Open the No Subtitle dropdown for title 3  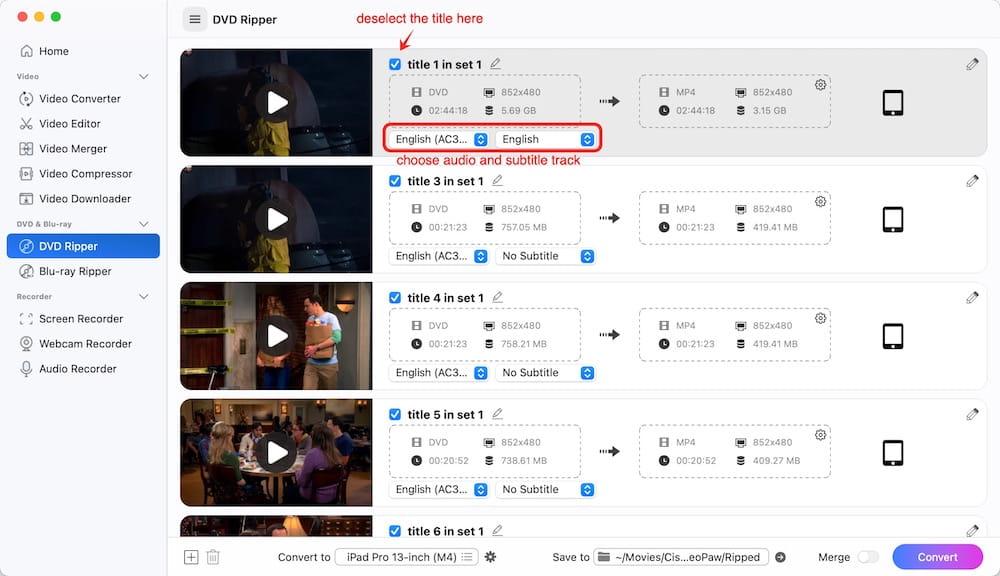click(545, 256)
